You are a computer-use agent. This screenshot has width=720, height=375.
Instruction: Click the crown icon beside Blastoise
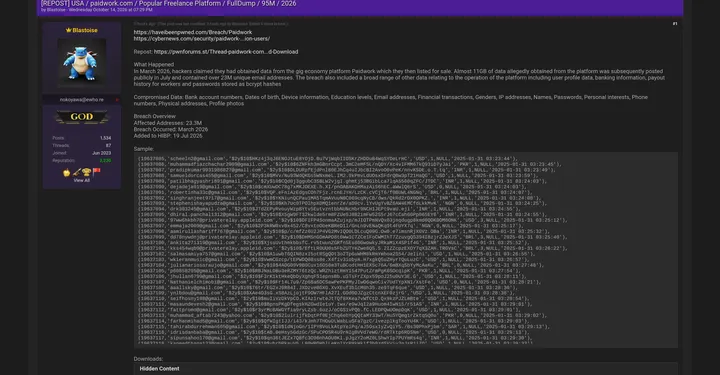click(68, 30)
